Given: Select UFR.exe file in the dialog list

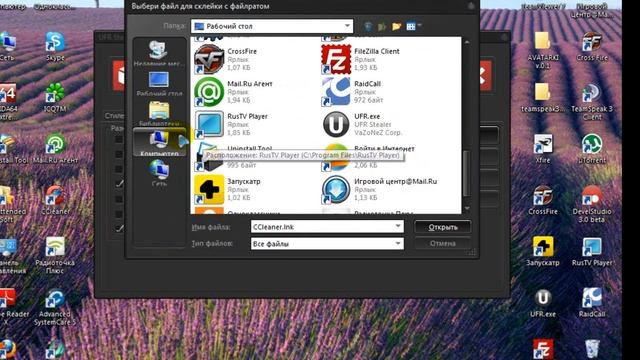Looking at the screenshot, I should coord(362,124).
